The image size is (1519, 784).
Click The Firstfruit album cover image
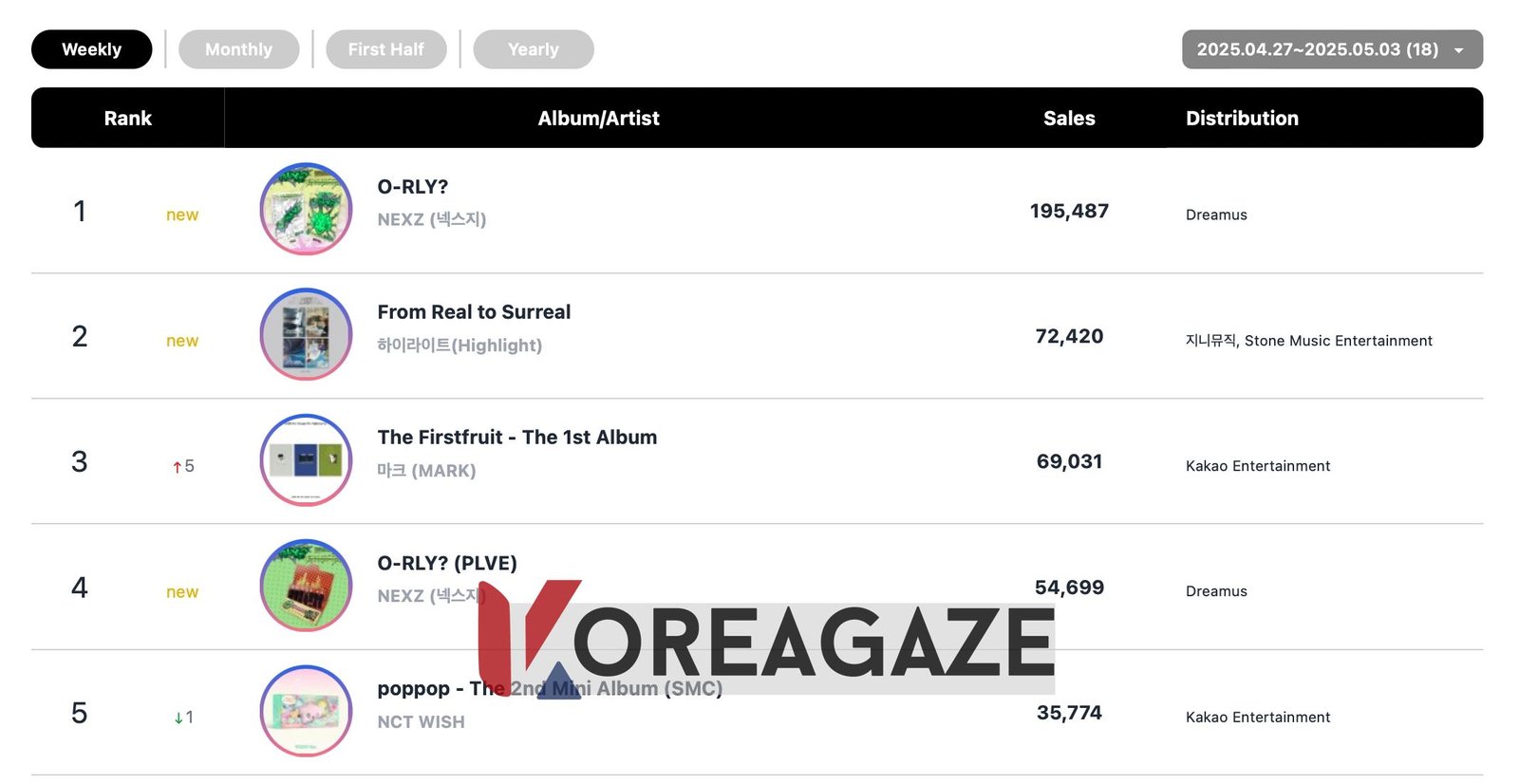tap(306, 459)
